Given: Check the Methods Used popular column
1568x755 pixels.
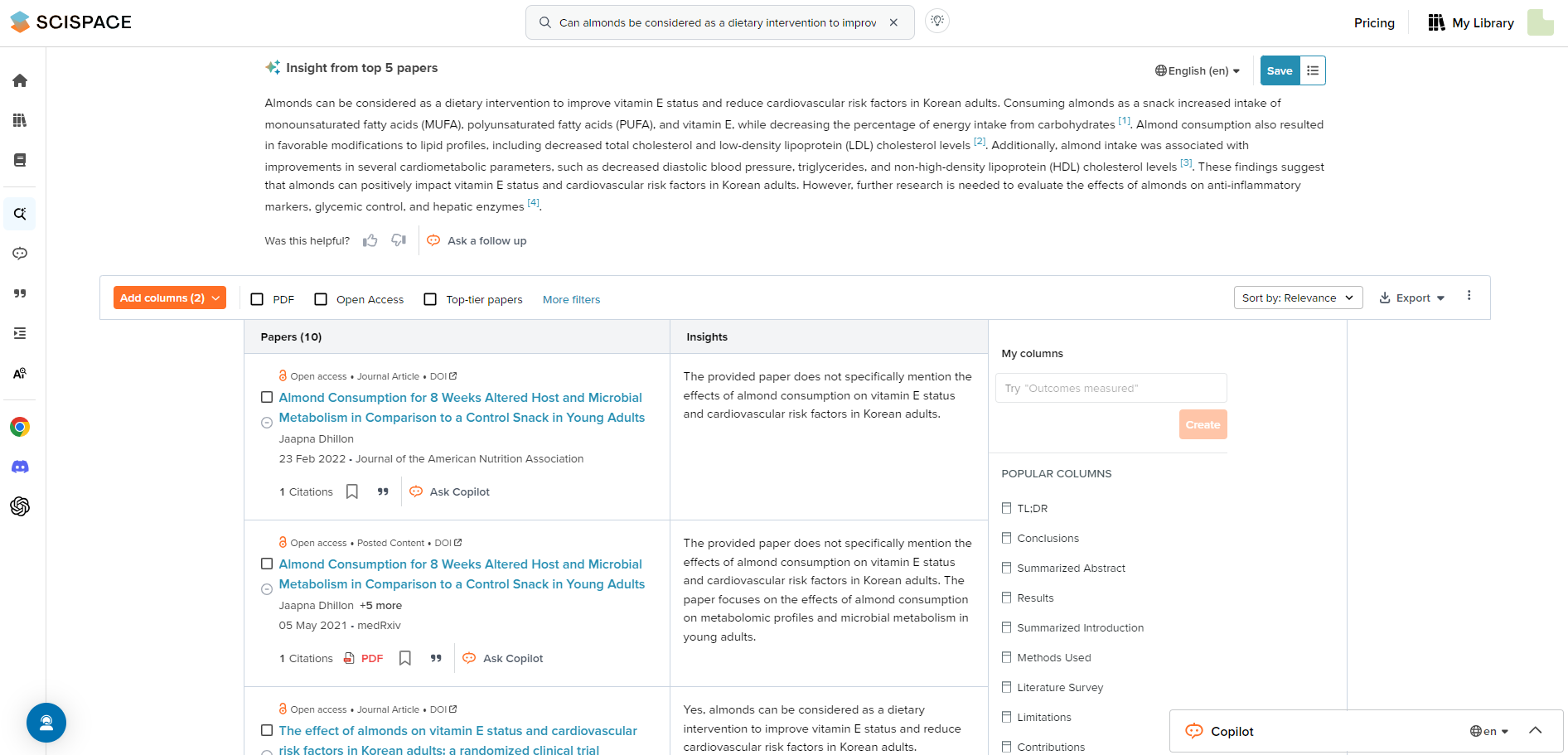Looking at the screenshot, I should click(x=1006, y=657).
